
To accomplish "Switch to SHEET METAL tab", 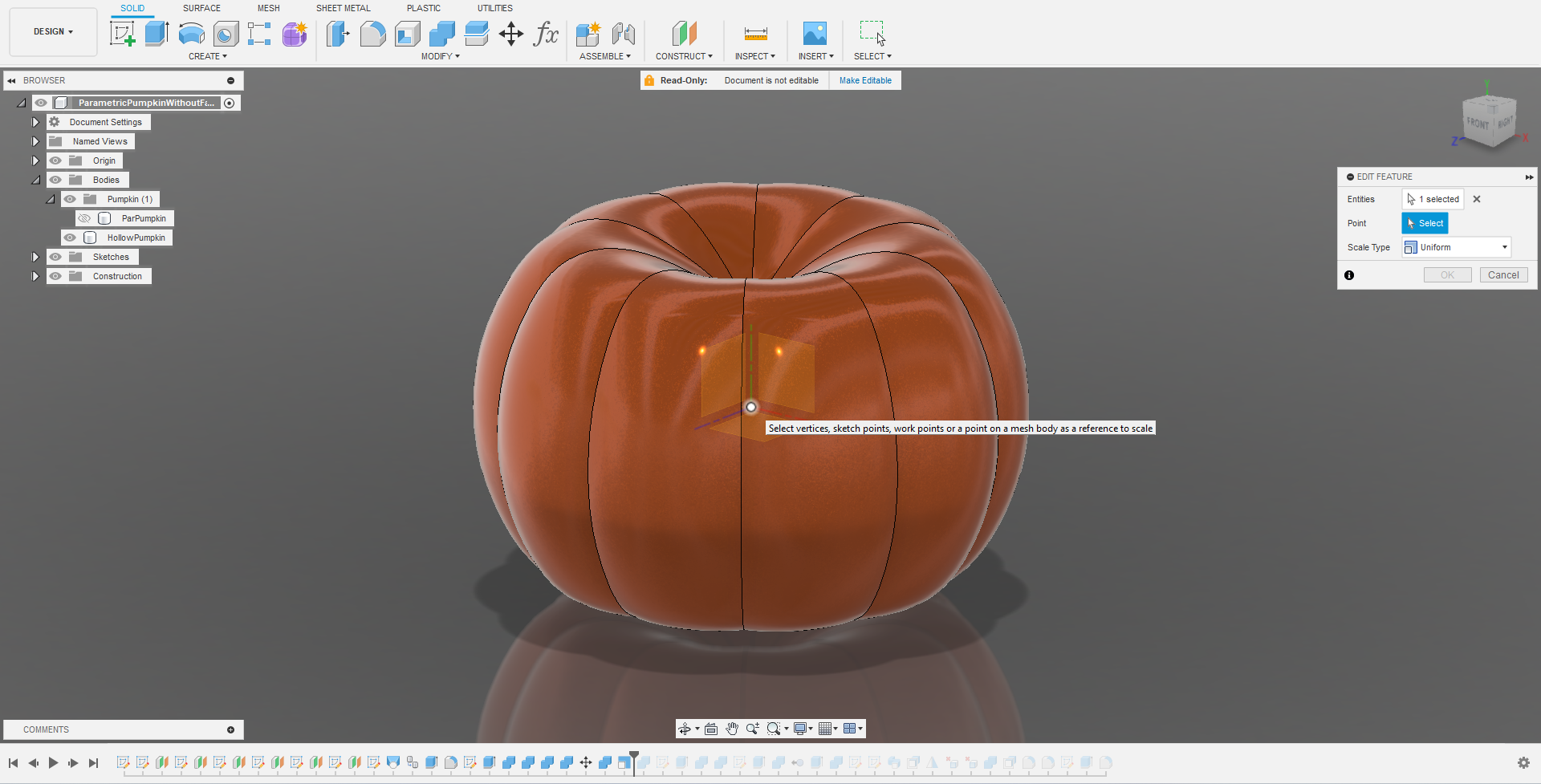I will (343, 8).
